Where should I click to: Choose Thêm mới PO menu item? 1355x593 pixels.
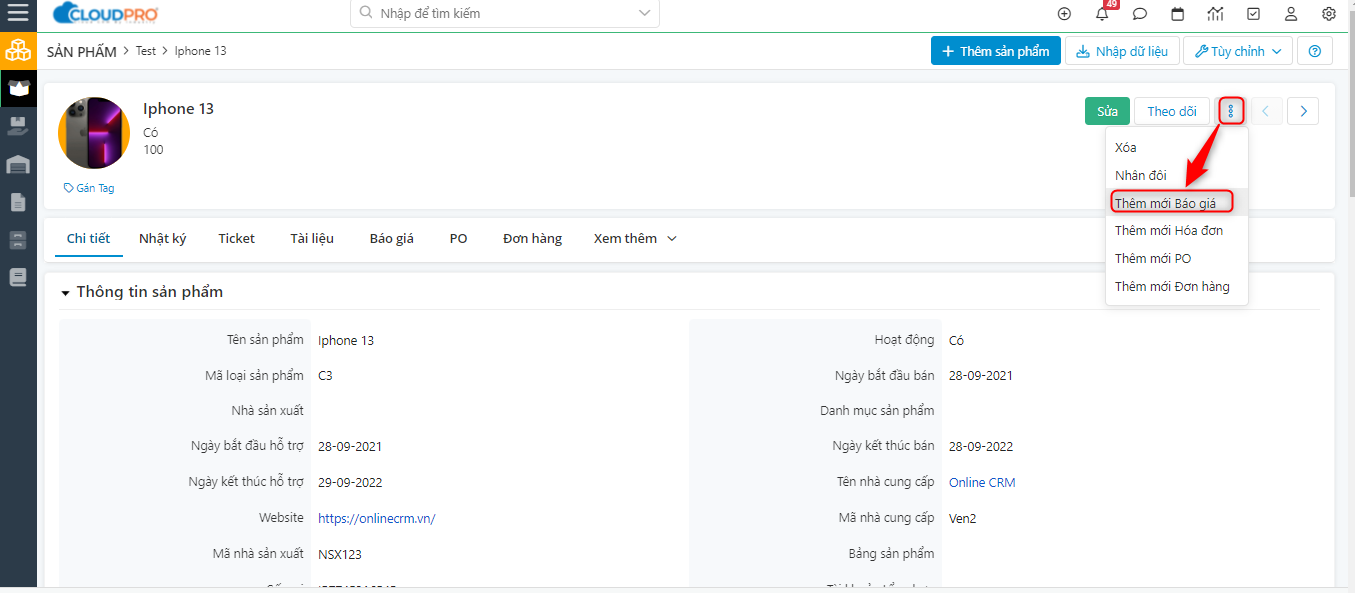click(x=1176, y=258)
